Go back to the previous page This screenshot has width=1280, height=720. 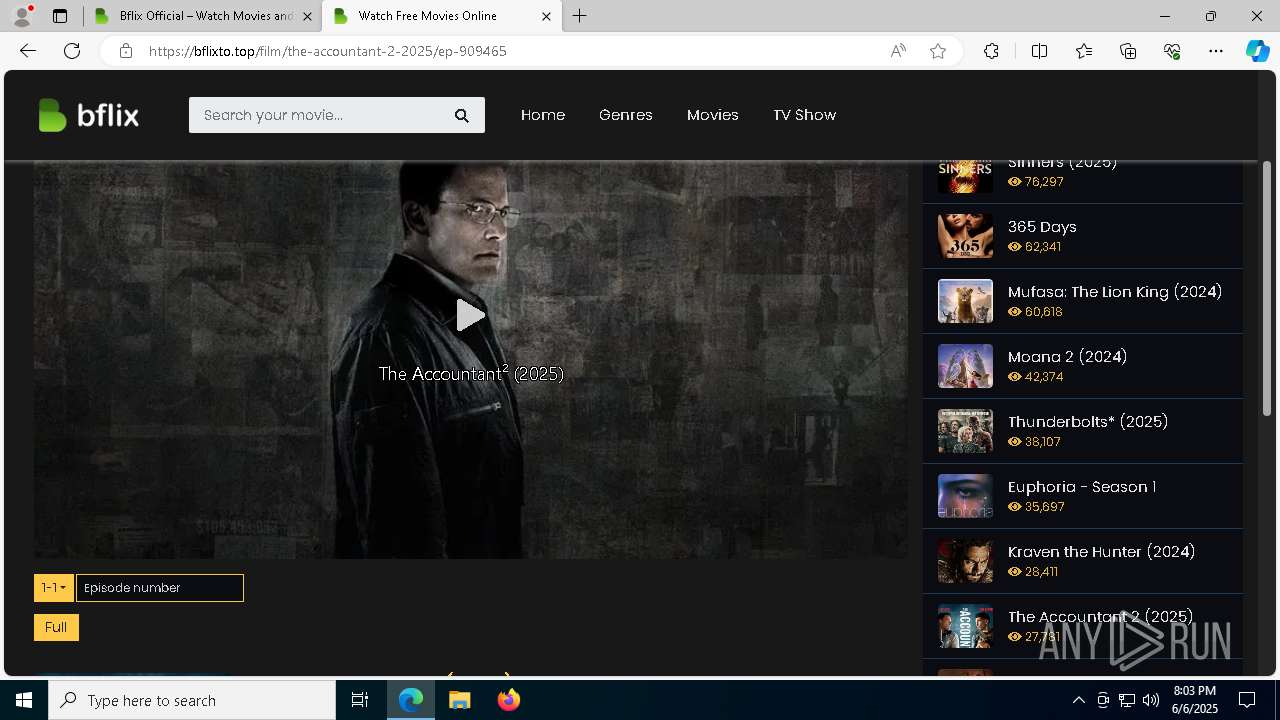28,51
